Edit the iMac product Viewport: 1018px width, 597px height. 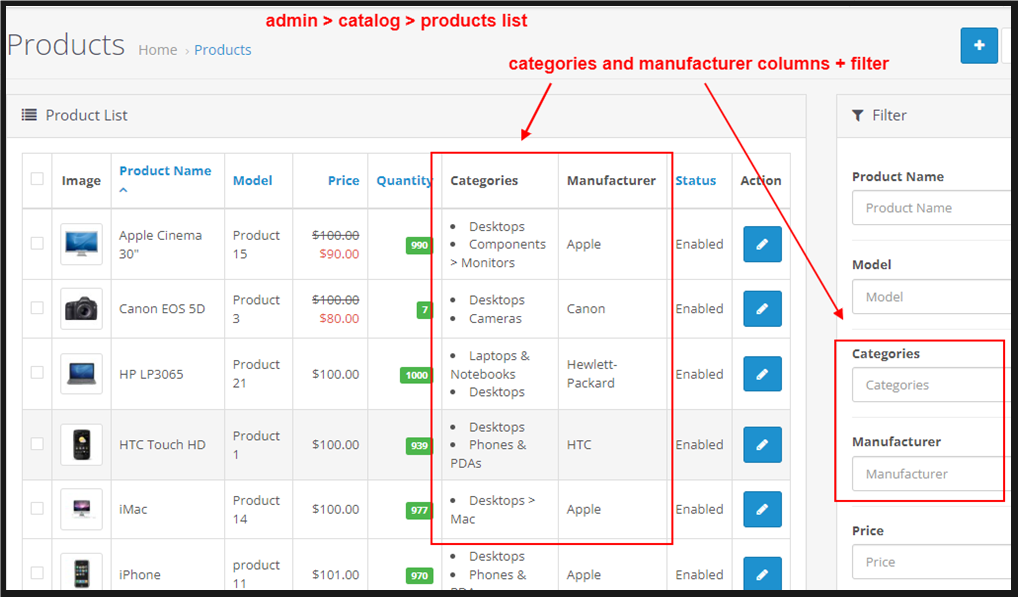[x=762, y=509]
